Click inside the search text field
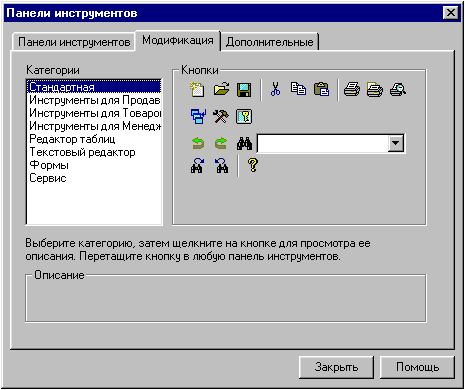This screenshot has width=465, height=390. coord(323,143)
